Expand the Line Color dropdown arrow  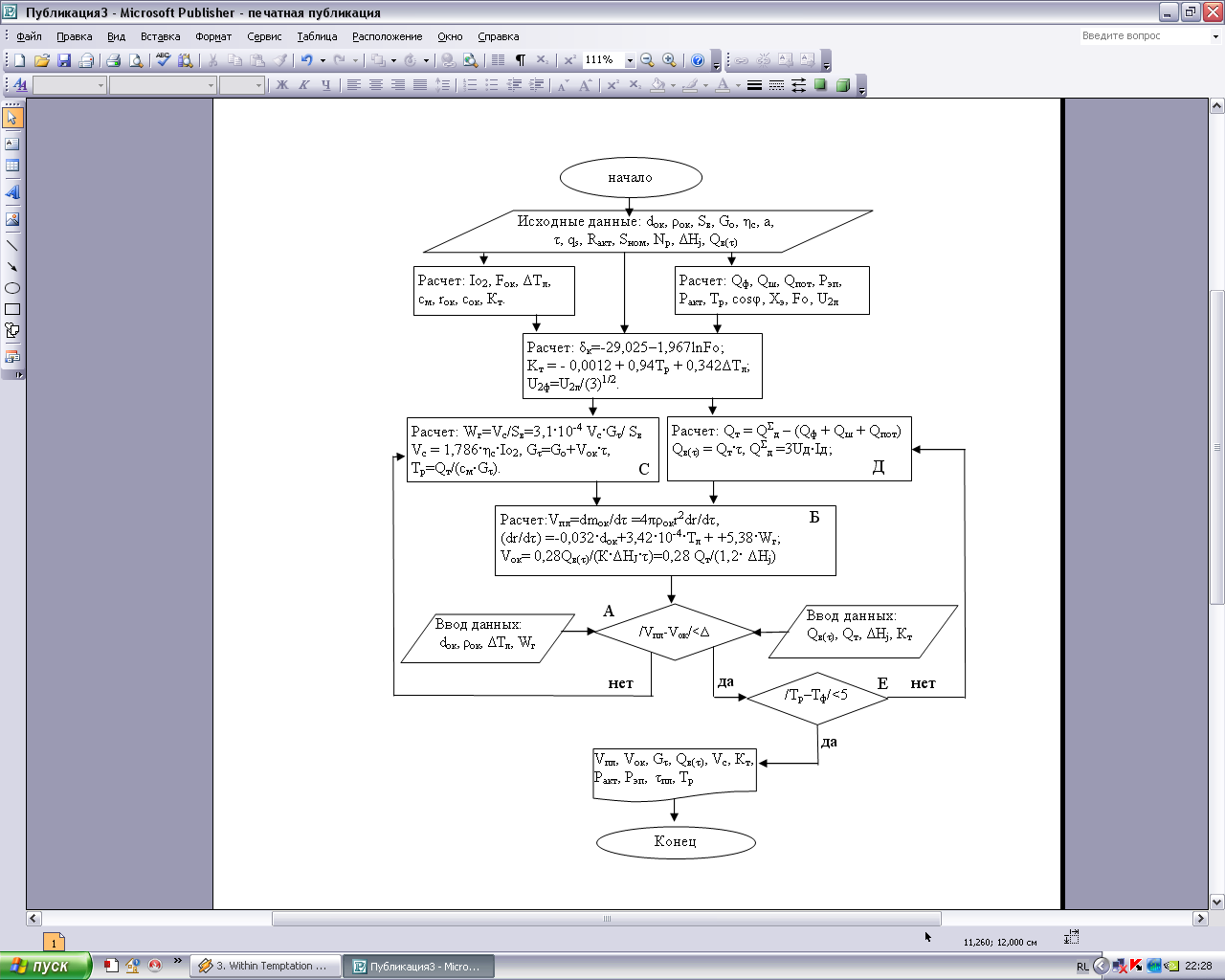tap(705, 85)
